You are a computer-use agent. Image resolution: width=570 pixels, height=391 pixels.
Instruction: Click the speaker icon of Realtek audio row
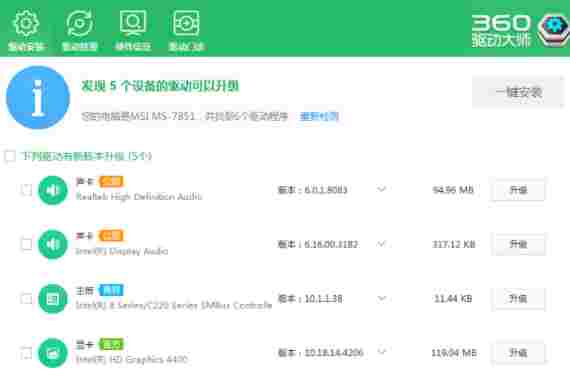[x=53, y=190]
